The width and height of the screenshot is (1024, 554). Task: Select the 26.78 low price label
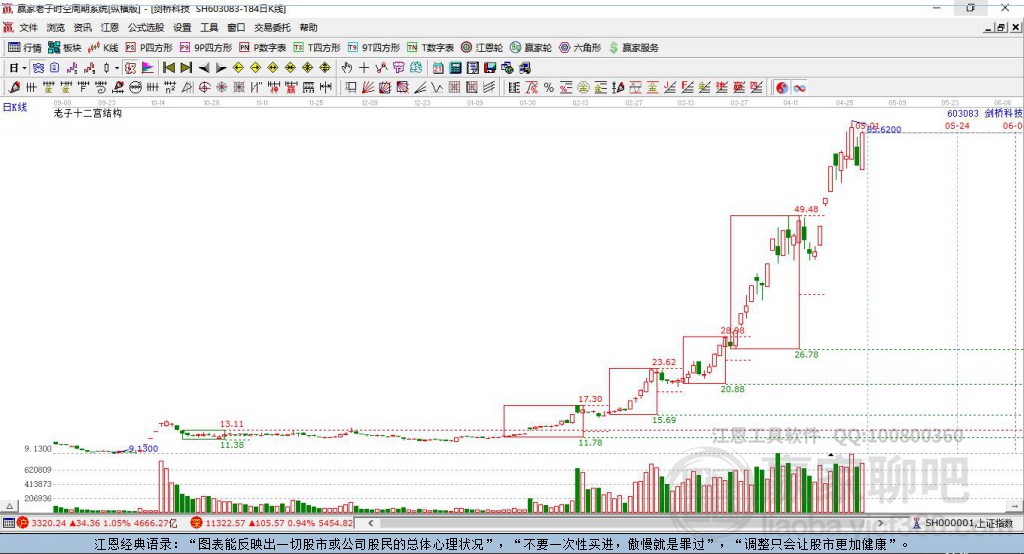(806, 354)
